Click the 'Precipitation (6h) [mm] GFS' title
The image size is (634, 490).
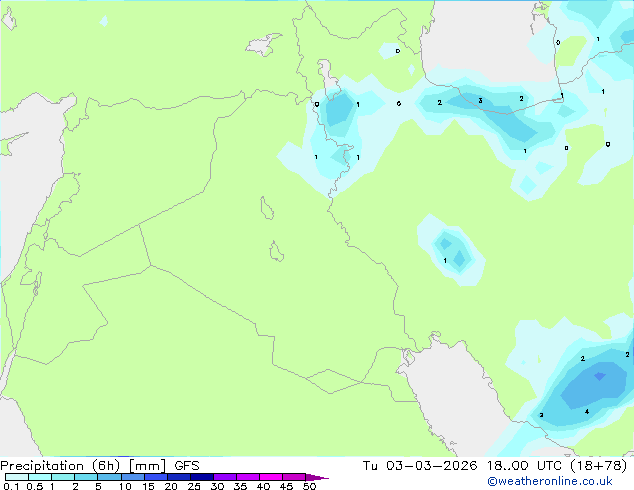point(100,466)
